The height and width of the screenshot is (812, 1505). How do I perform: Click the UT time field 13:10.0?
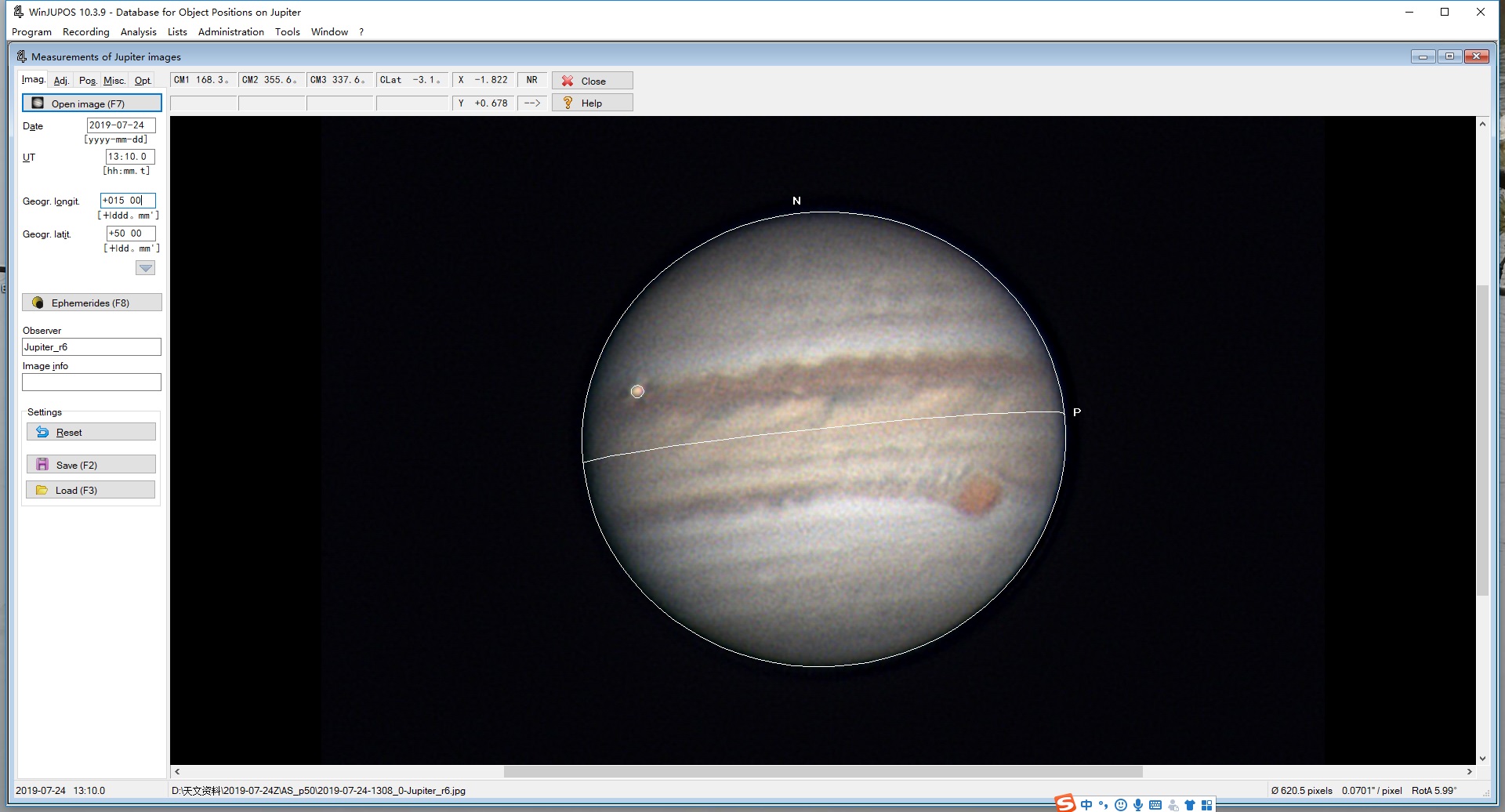pos(130,157)
